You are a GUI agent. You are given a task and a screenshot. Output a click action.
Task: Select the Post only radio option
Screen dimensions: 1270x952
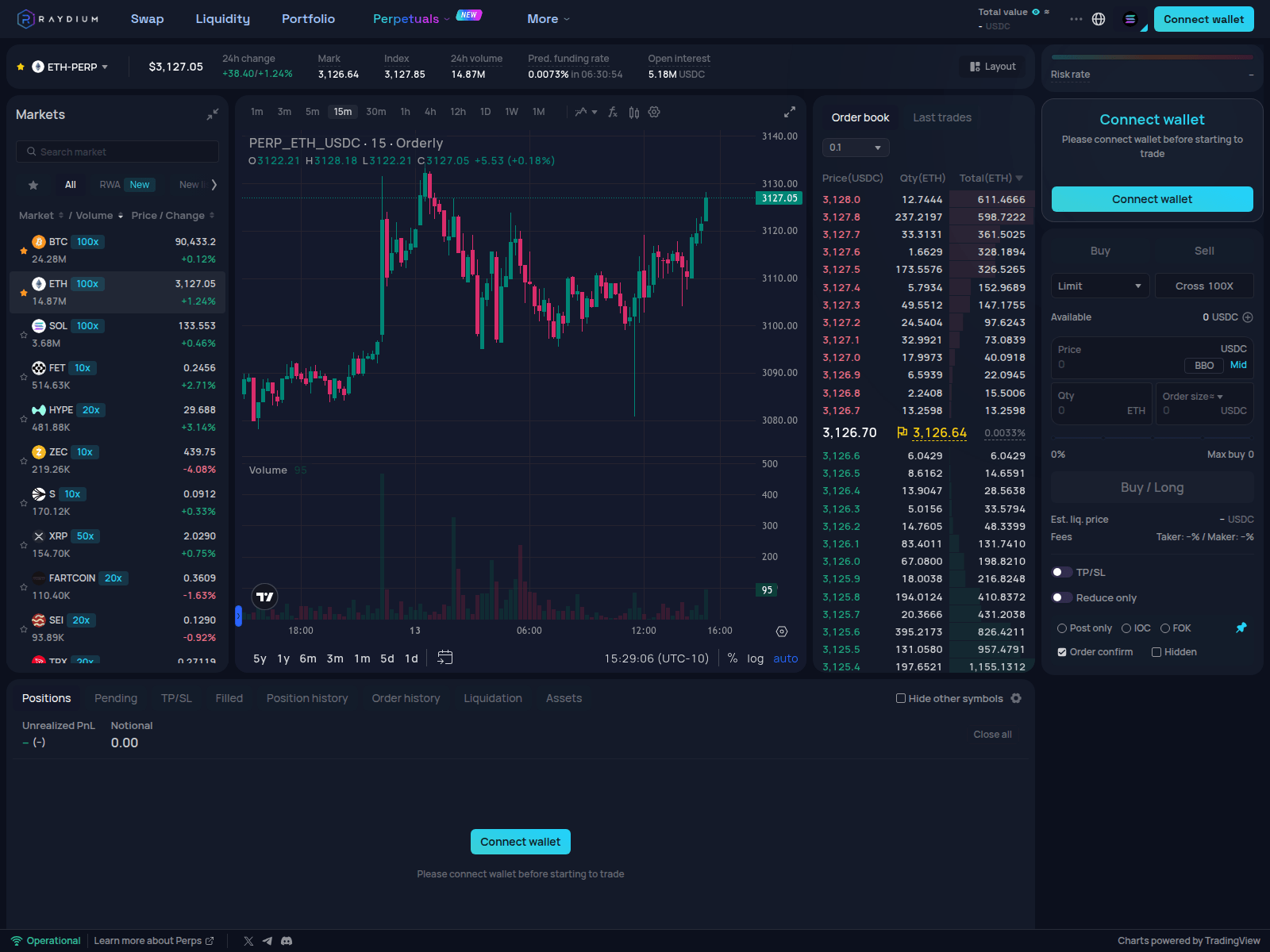pos(1062,628)
